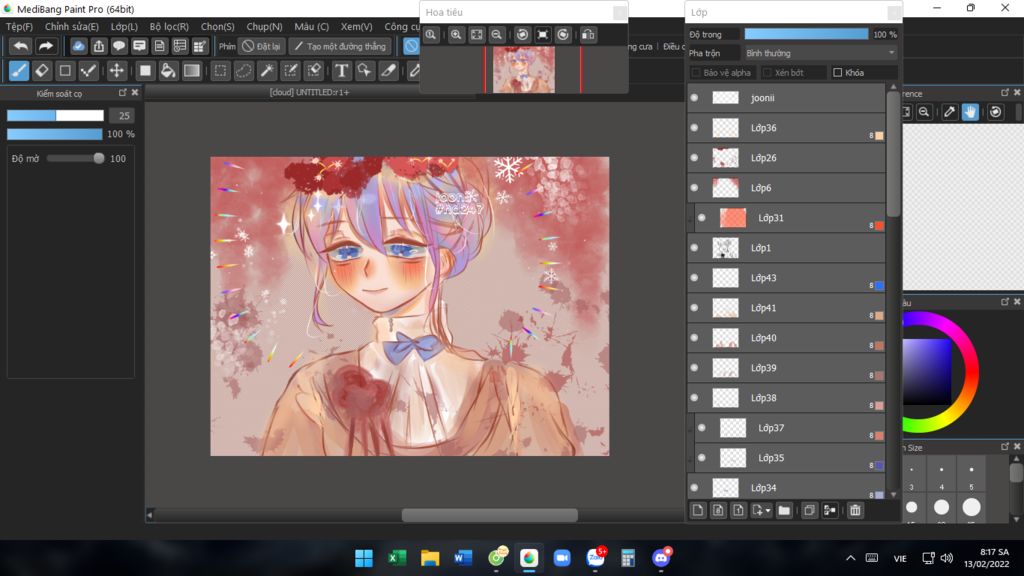Toggle visibility of Lớp36 layer

click(x=694, y=128)
